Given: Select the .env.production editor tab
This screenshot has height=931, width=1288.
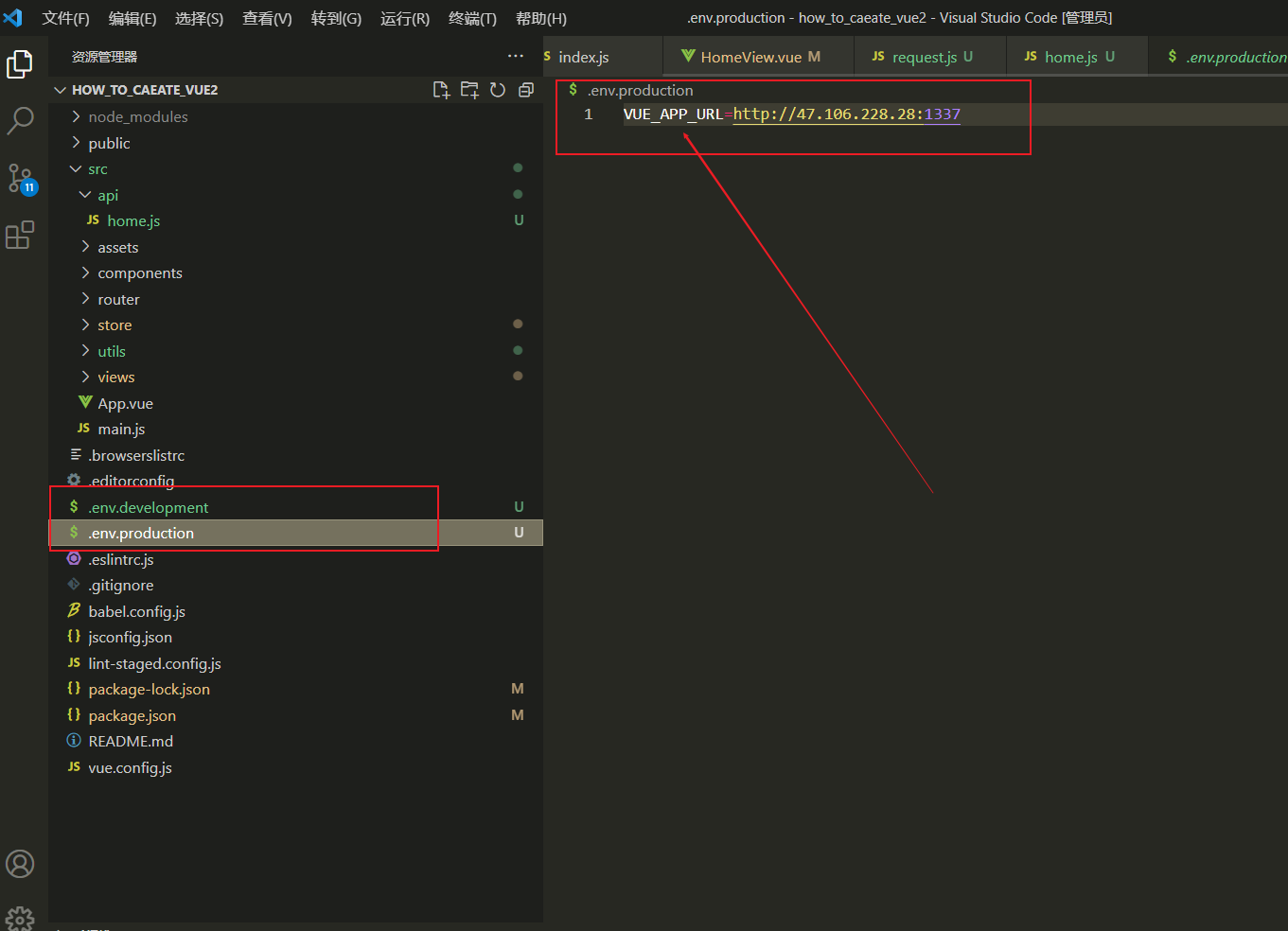Looking at the screenshot, I should [1219, 57].
